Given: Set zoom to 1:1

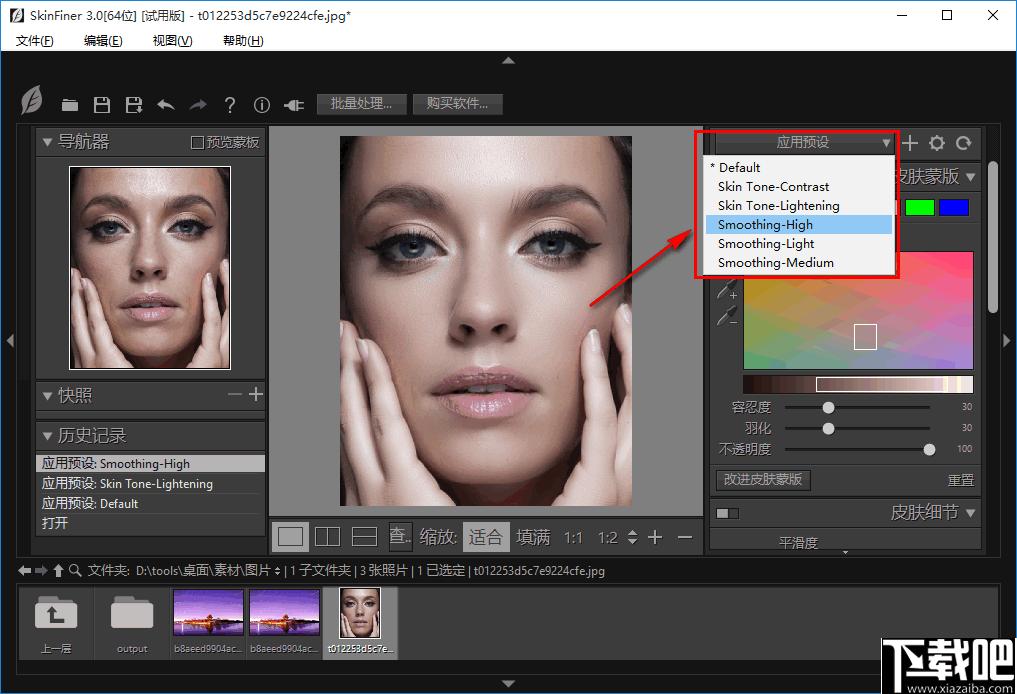Looking at the screenshot, I should coord(573,538).
